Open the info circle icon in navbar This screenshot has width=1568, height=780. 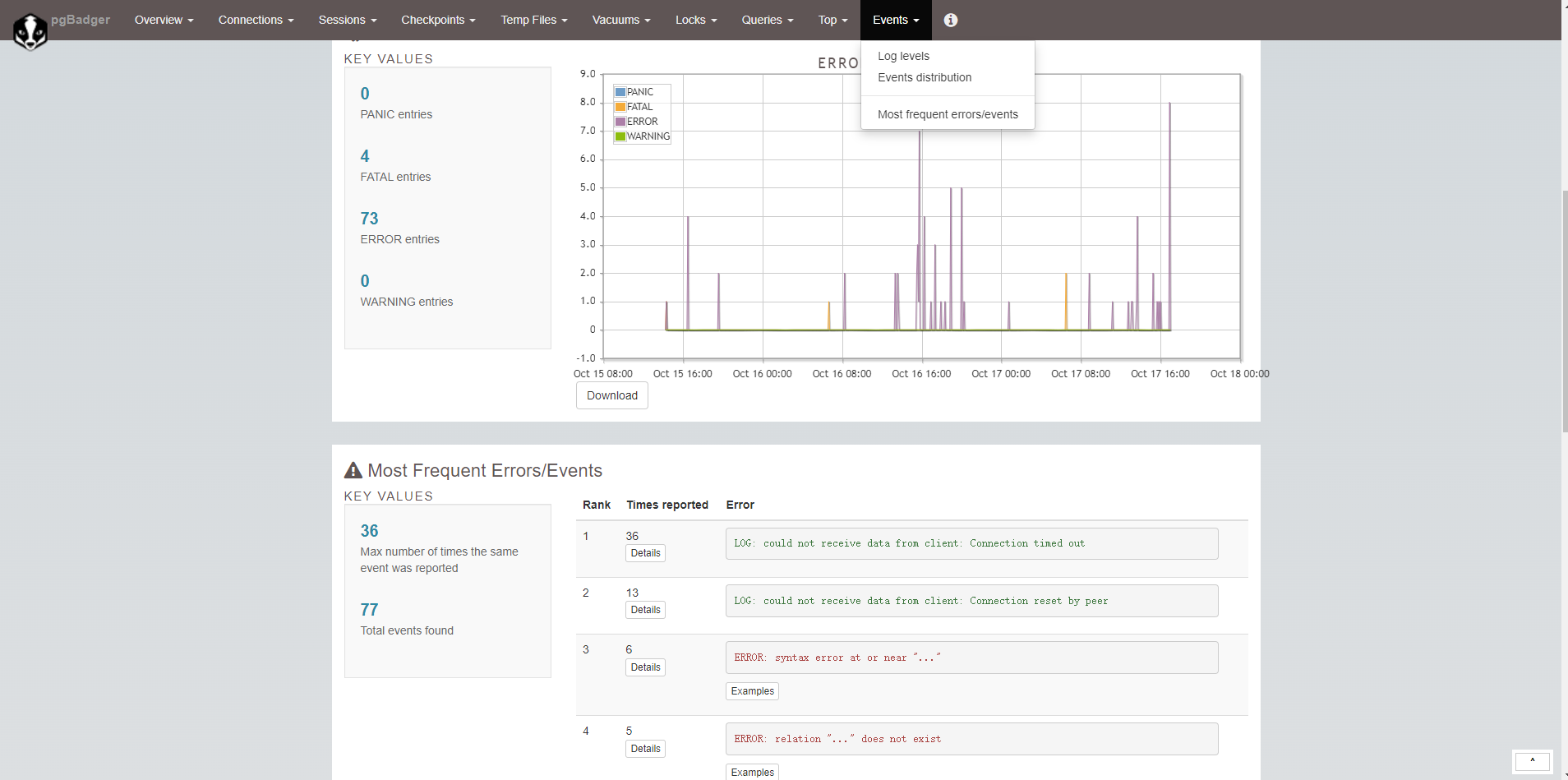951,20
